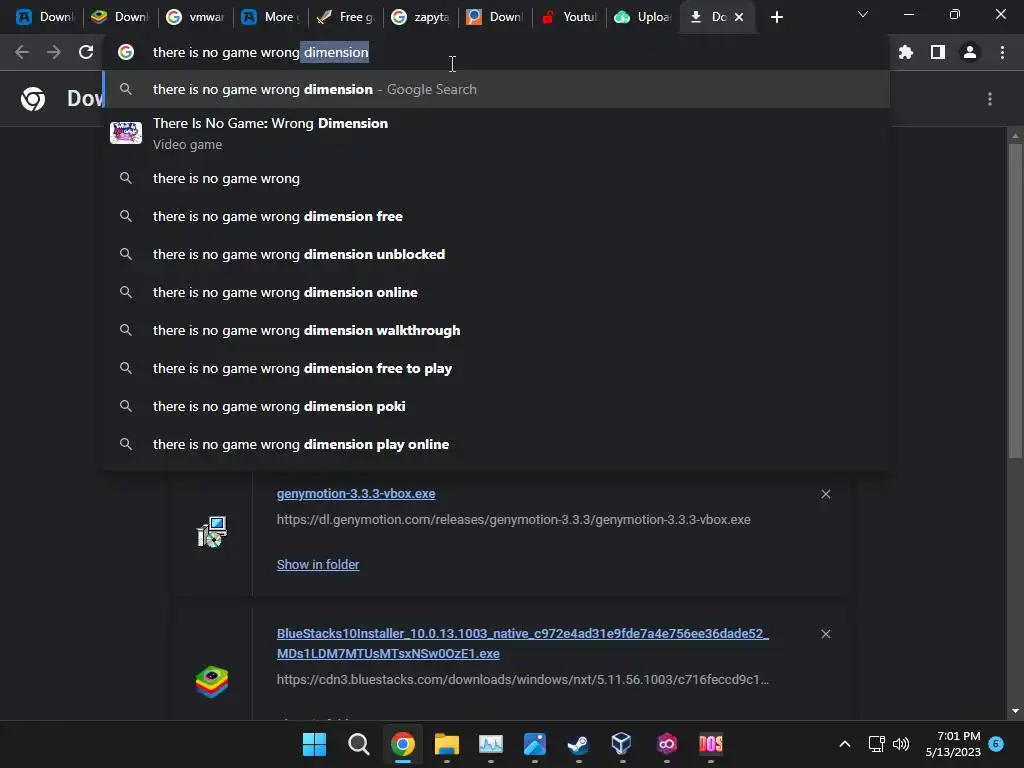Close the active Downloads tab

[x=739, y=17]
